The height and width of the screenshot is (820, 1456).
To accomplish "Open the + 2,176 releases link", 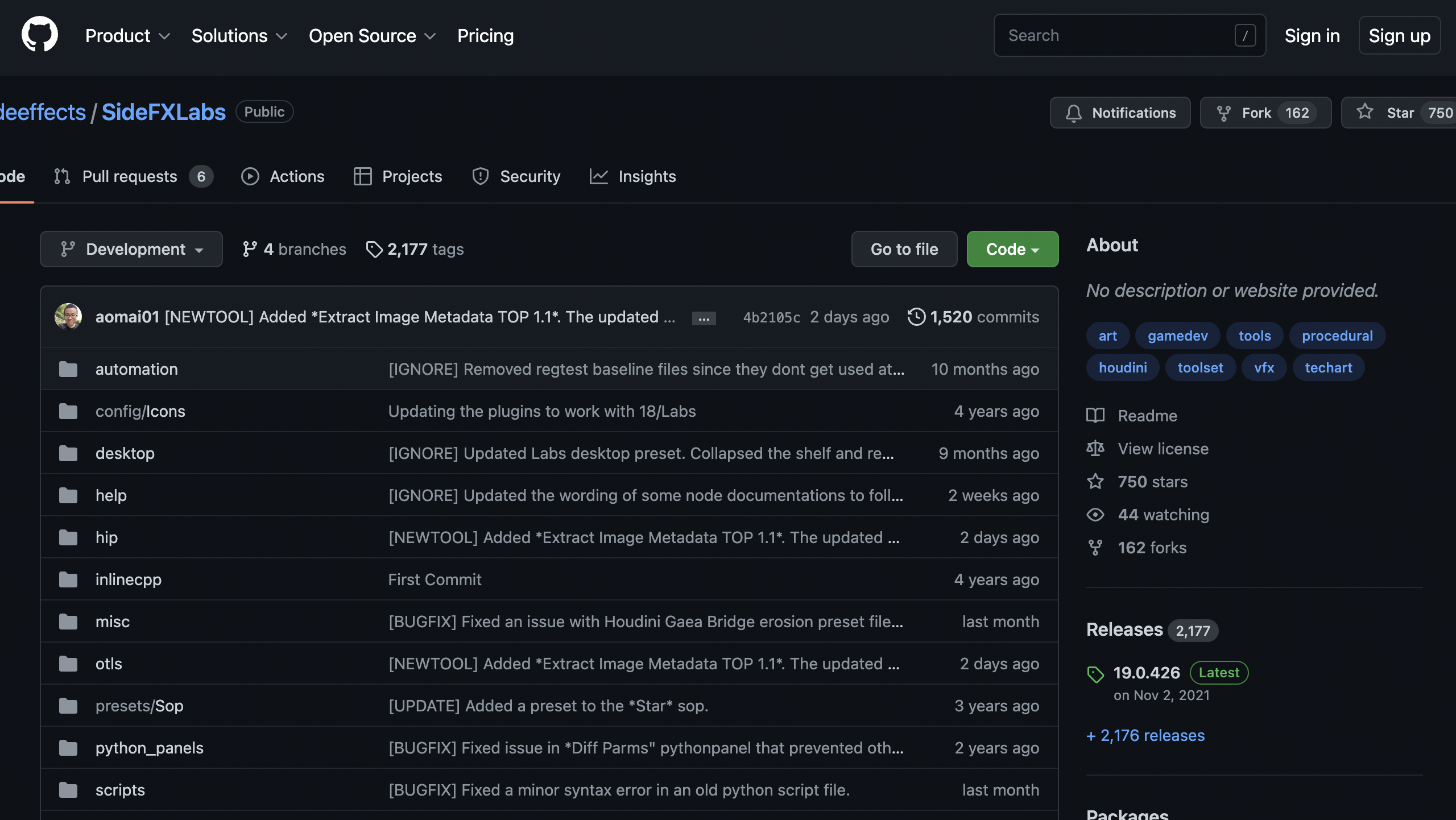I will [x=1145, y=735].
